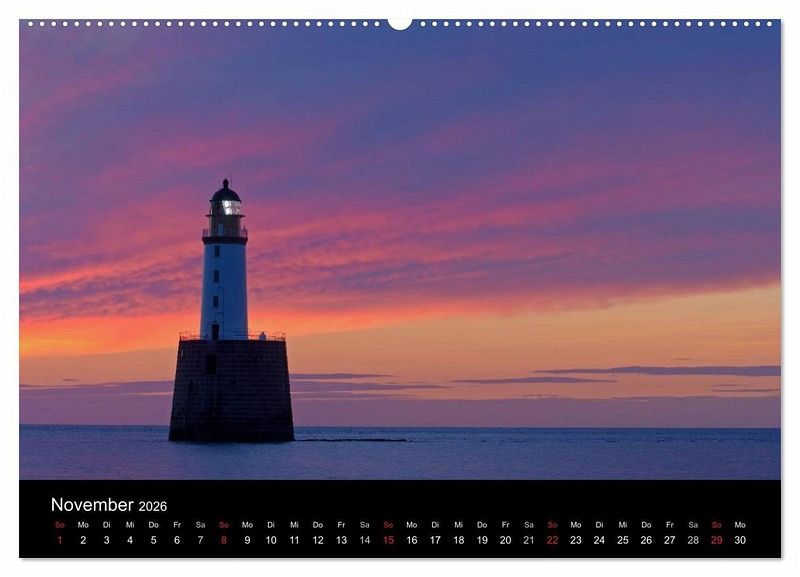
Task: Click the lighthouse stone base
Action: 232,390
